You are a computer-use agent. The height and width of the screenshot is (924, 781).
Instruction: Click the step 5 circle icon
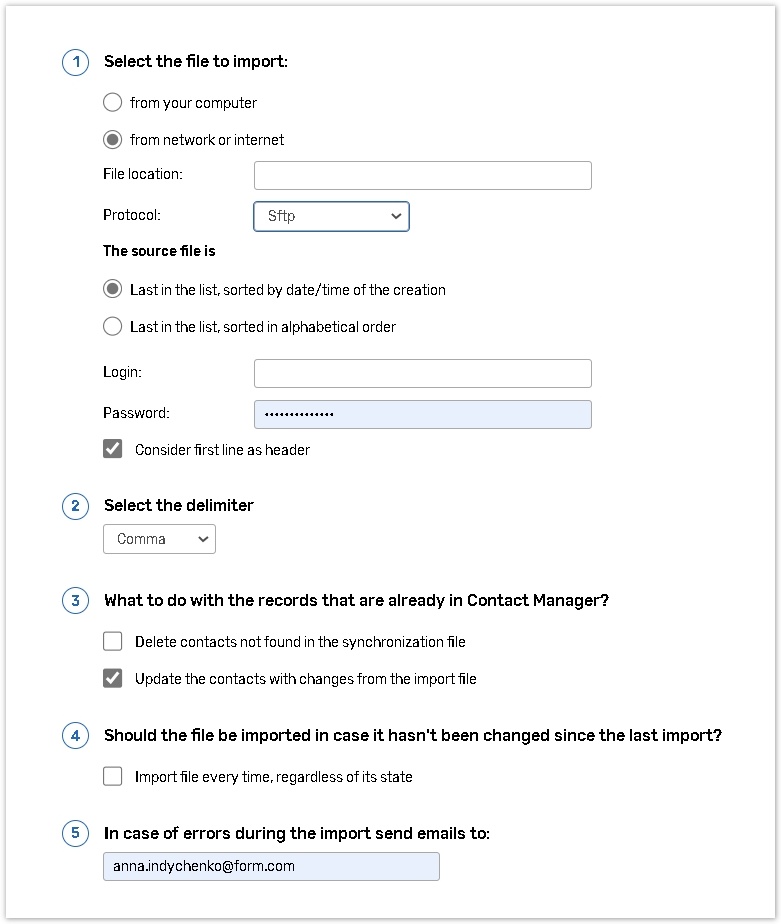[75, 833]
